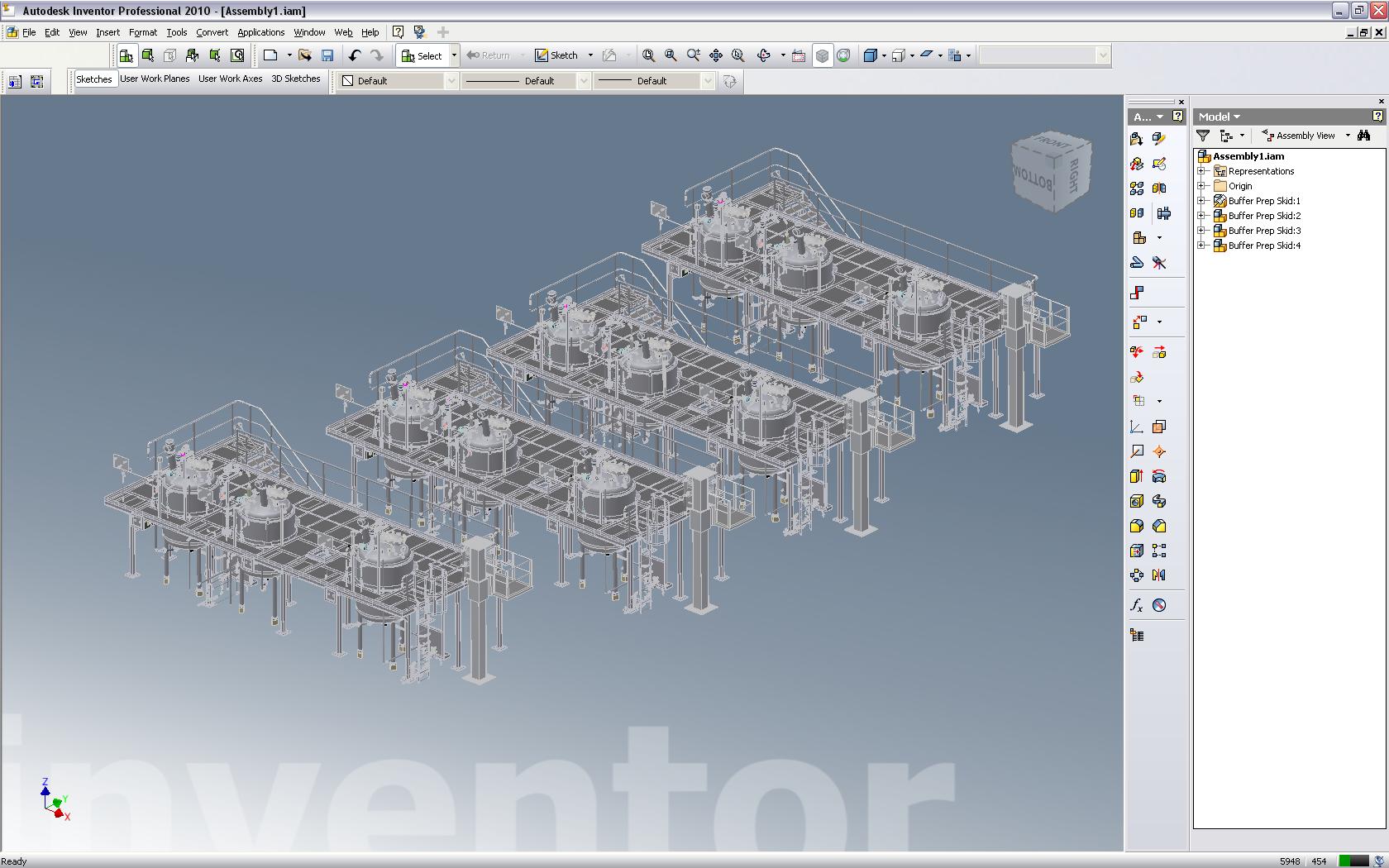Click the Model browser help question icon

coord(1377,117)
